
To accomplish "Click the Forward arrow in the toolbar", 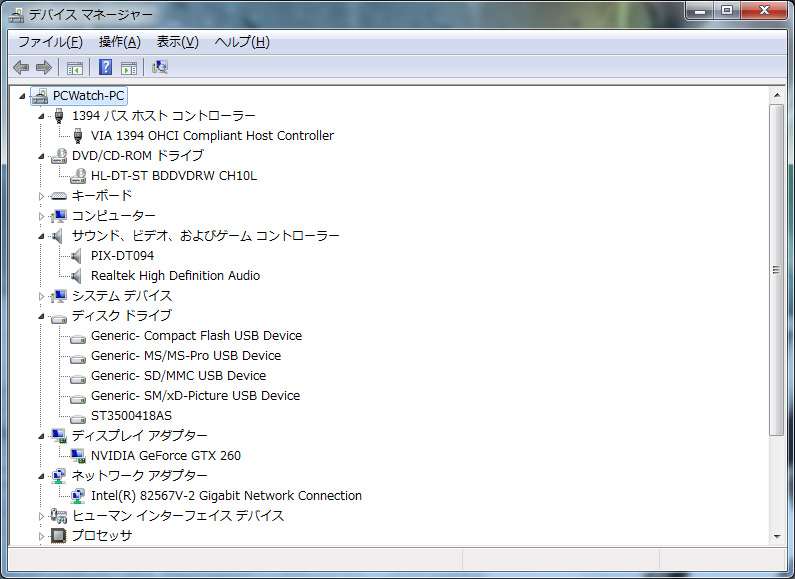I will [x=43, y=67].
